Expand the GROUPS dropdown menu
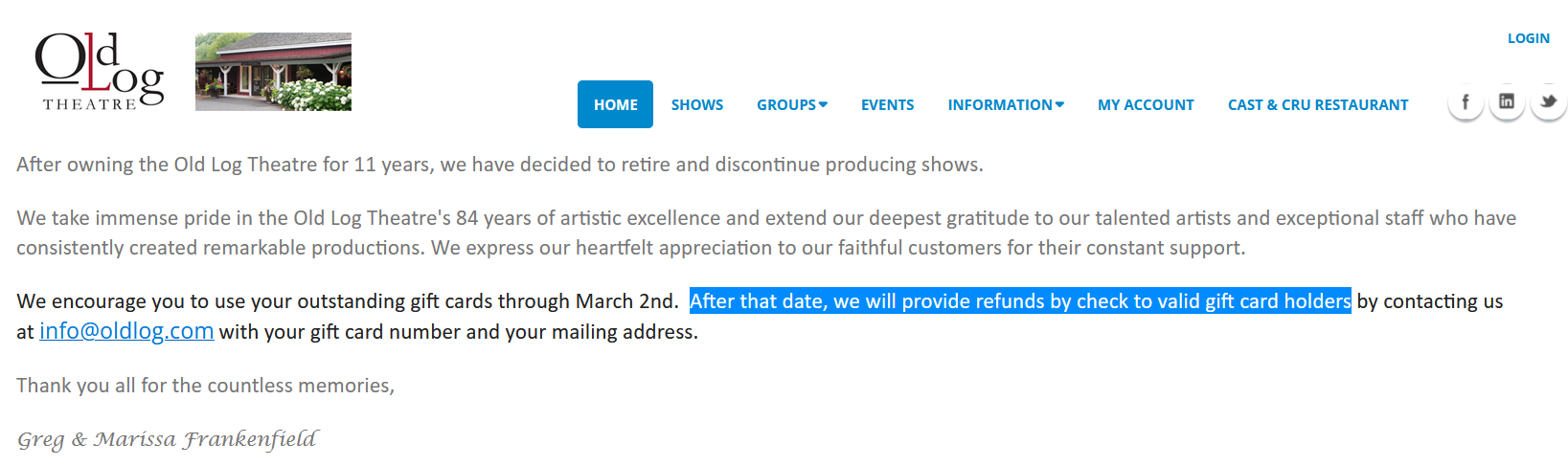Viewport: 1568px width, 466px height. pos(792,104)
